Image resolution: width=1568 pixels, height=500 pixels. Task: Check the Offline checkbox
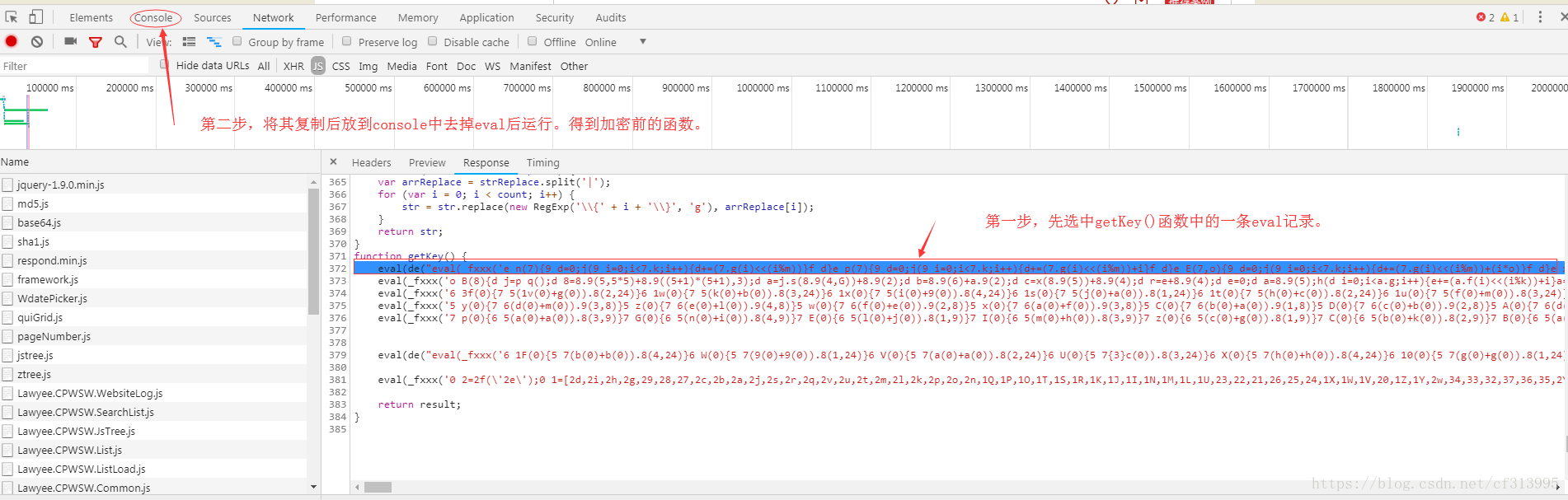(533, 41)
